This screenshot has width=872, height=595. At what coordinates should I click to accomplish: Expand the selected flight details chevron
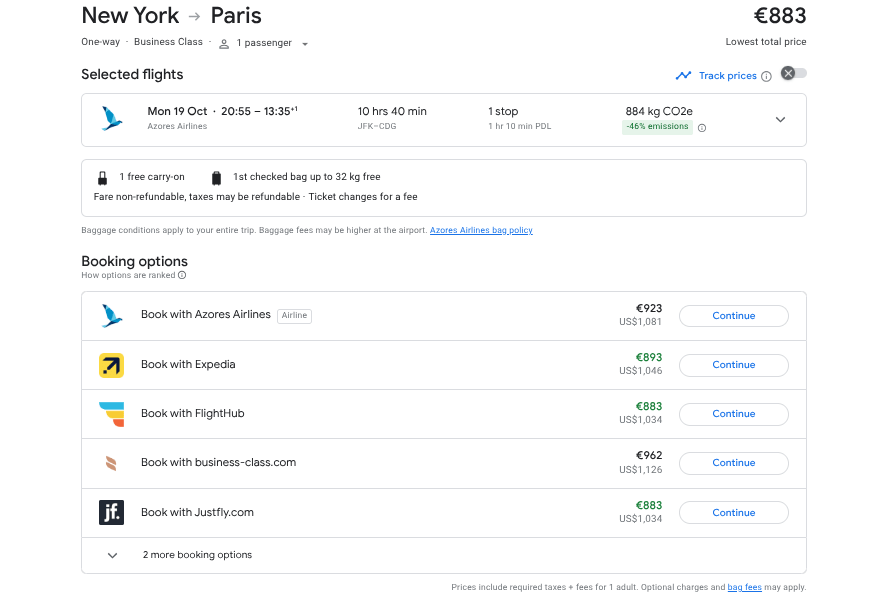[x=780, y=120]
